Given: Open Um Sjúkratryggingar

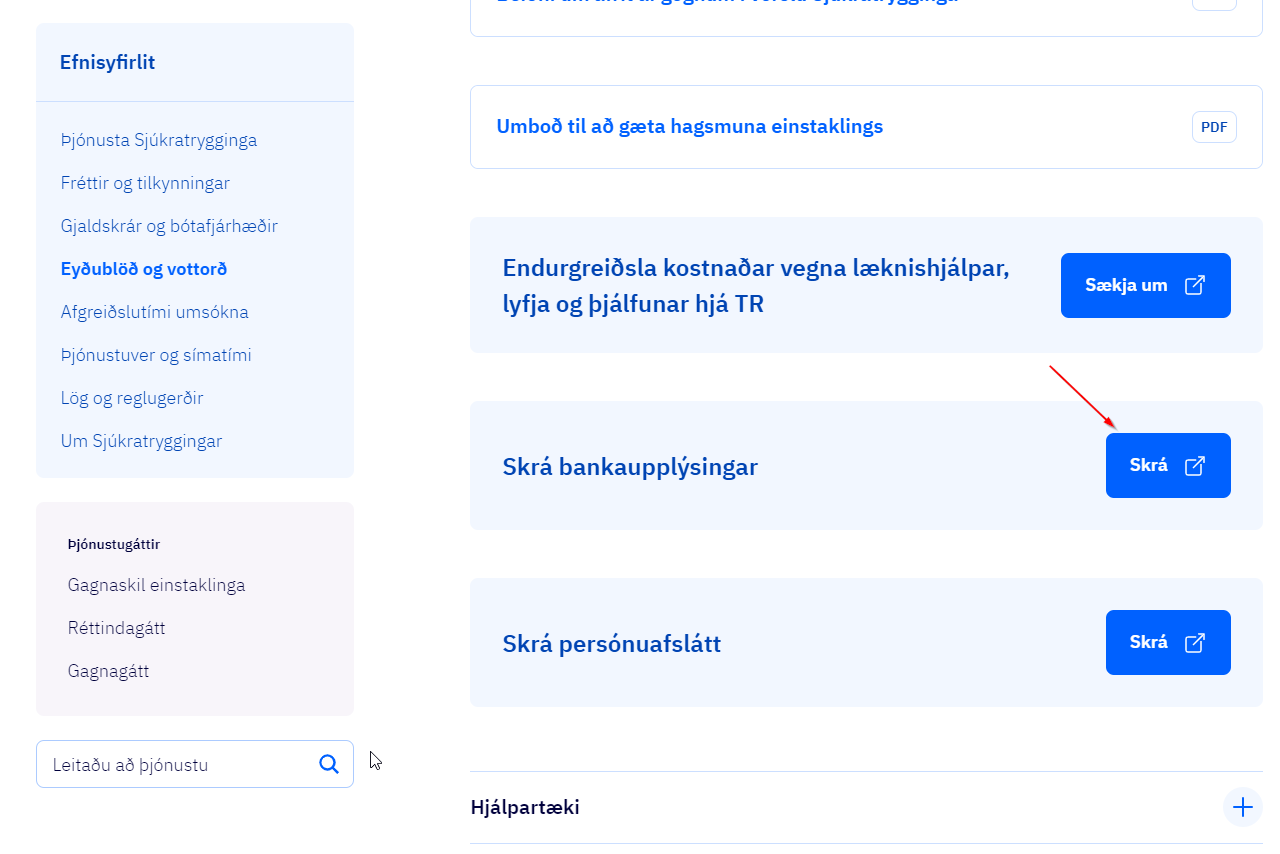Looking at the screenshot, I should click(x=141, y=441).
